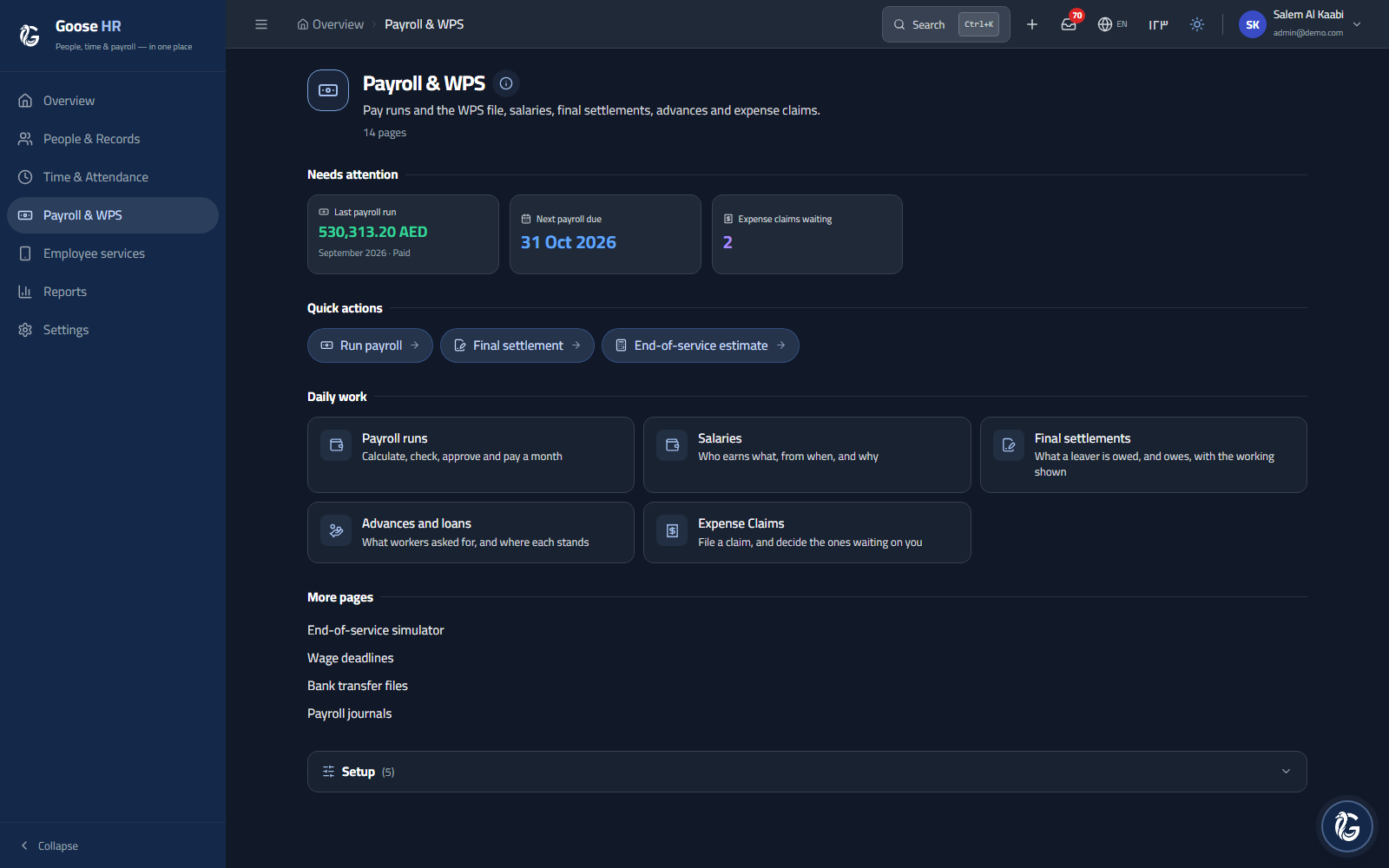Click the Final settlement quick action
1389x868 pixels.
click(x=517, y=345)
